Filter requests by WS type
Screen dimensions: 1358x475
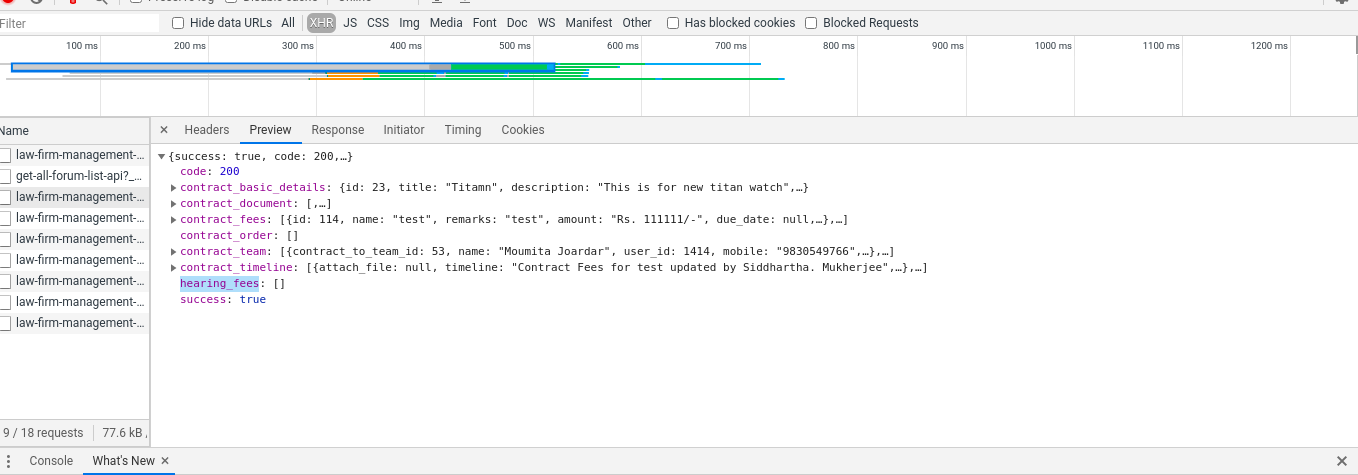[546, 23]
